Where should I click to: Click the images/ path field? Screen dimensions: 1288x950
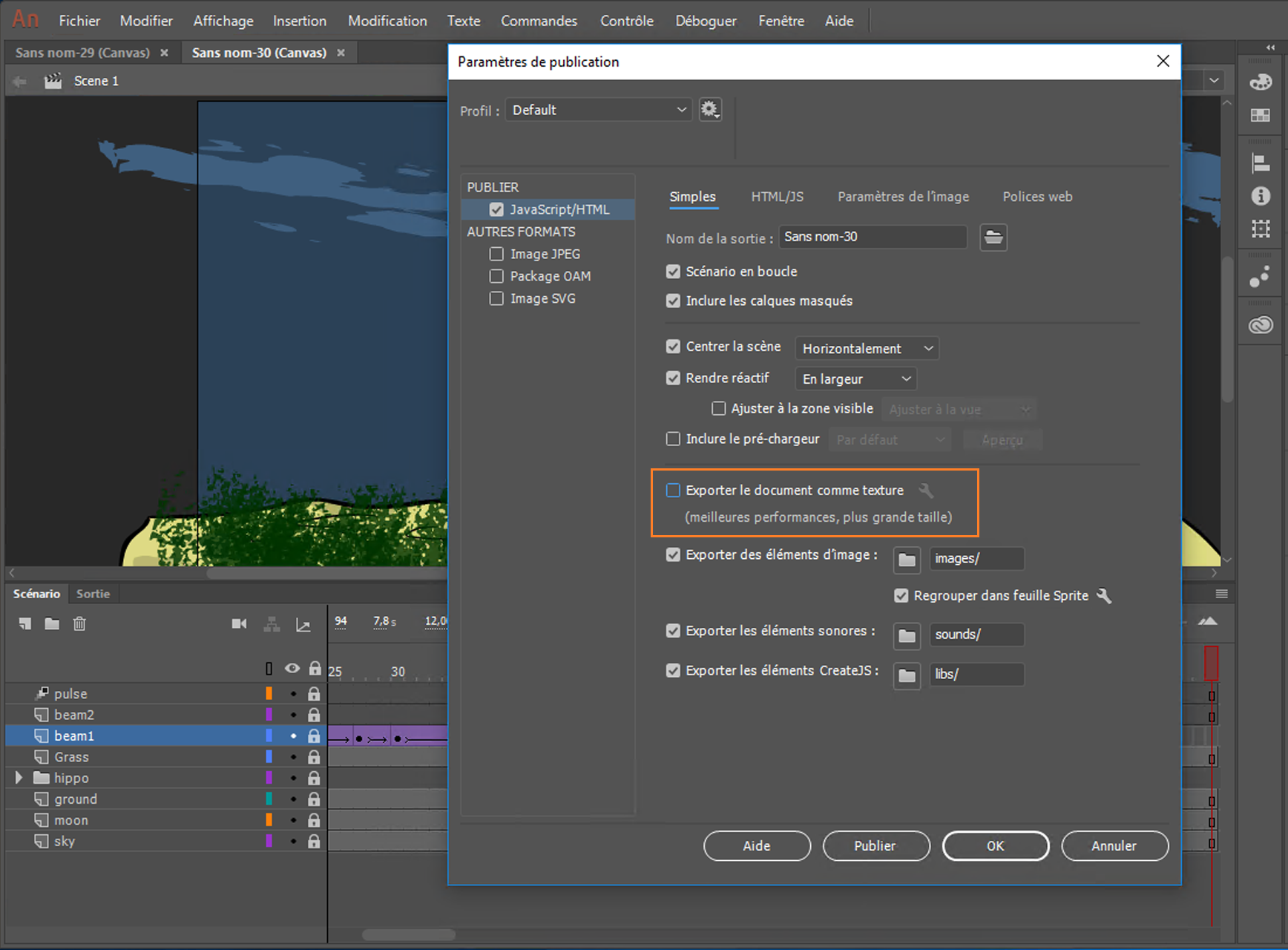pos(976,559)
